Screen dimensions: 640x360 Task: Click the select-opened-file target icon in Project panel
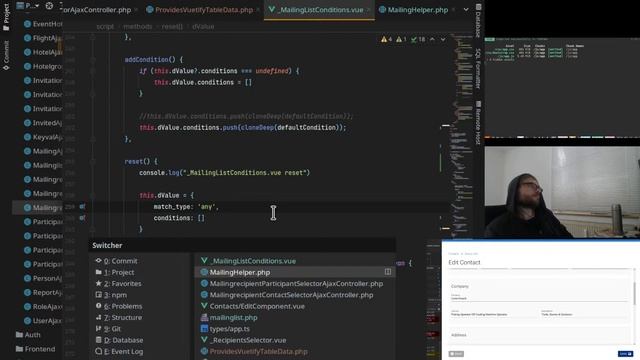49,6
